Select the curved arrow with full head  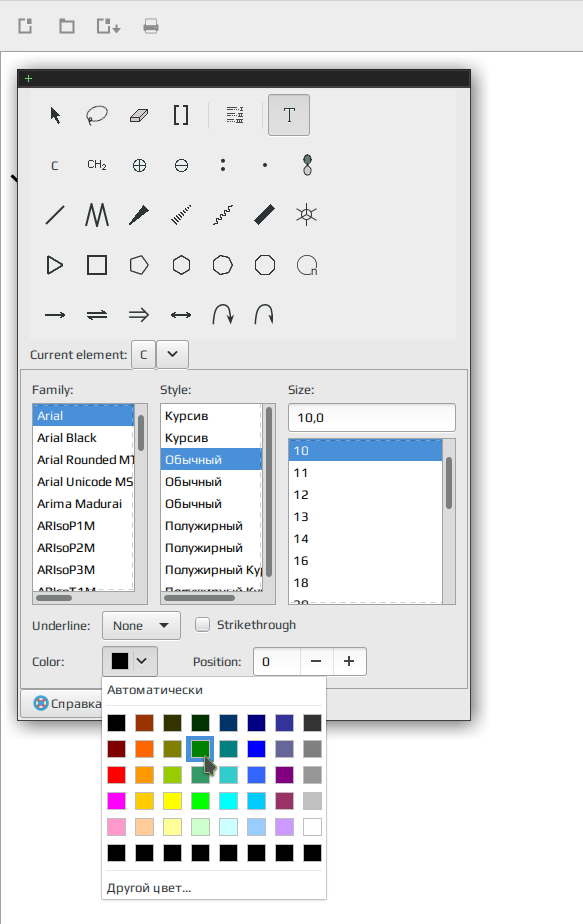tap(223, 315)
